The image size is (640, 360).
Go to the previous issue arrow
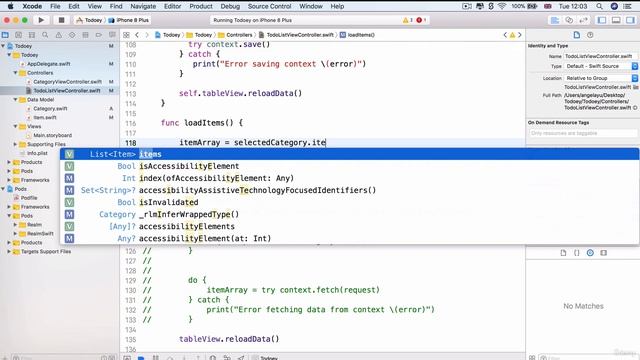[x=505, y=35]
